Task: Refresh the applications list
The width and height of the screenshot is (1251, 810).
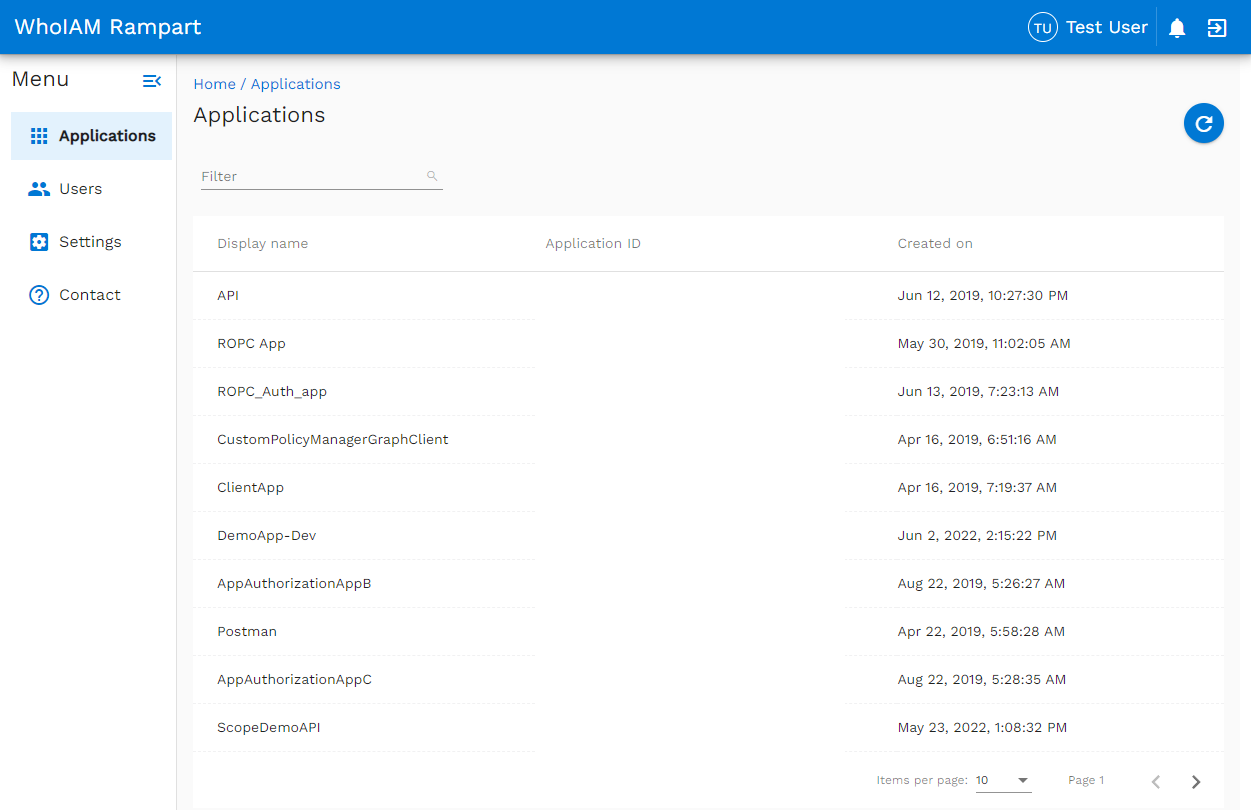Action: (x=1203, y=123)
